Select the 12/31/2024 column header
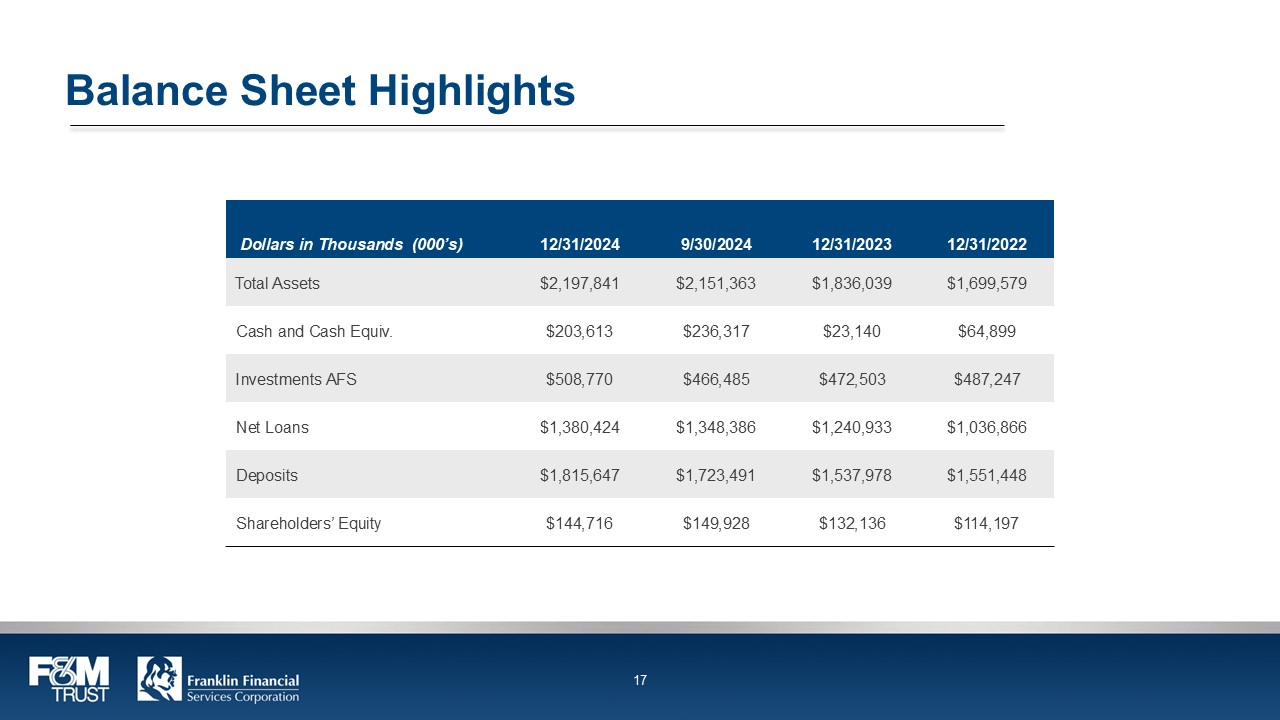 click(580, 244)
